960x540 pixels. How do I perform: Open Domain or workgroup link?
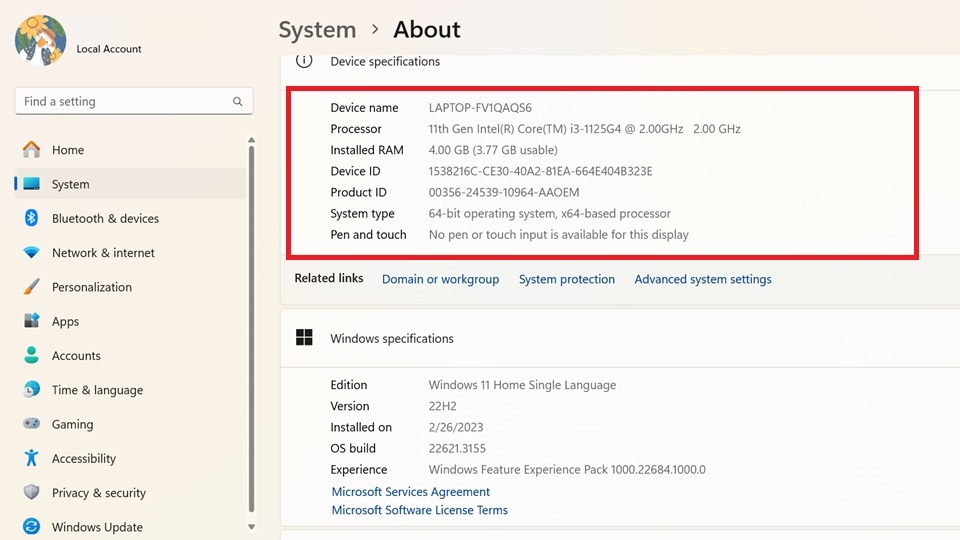pos(440,279)
